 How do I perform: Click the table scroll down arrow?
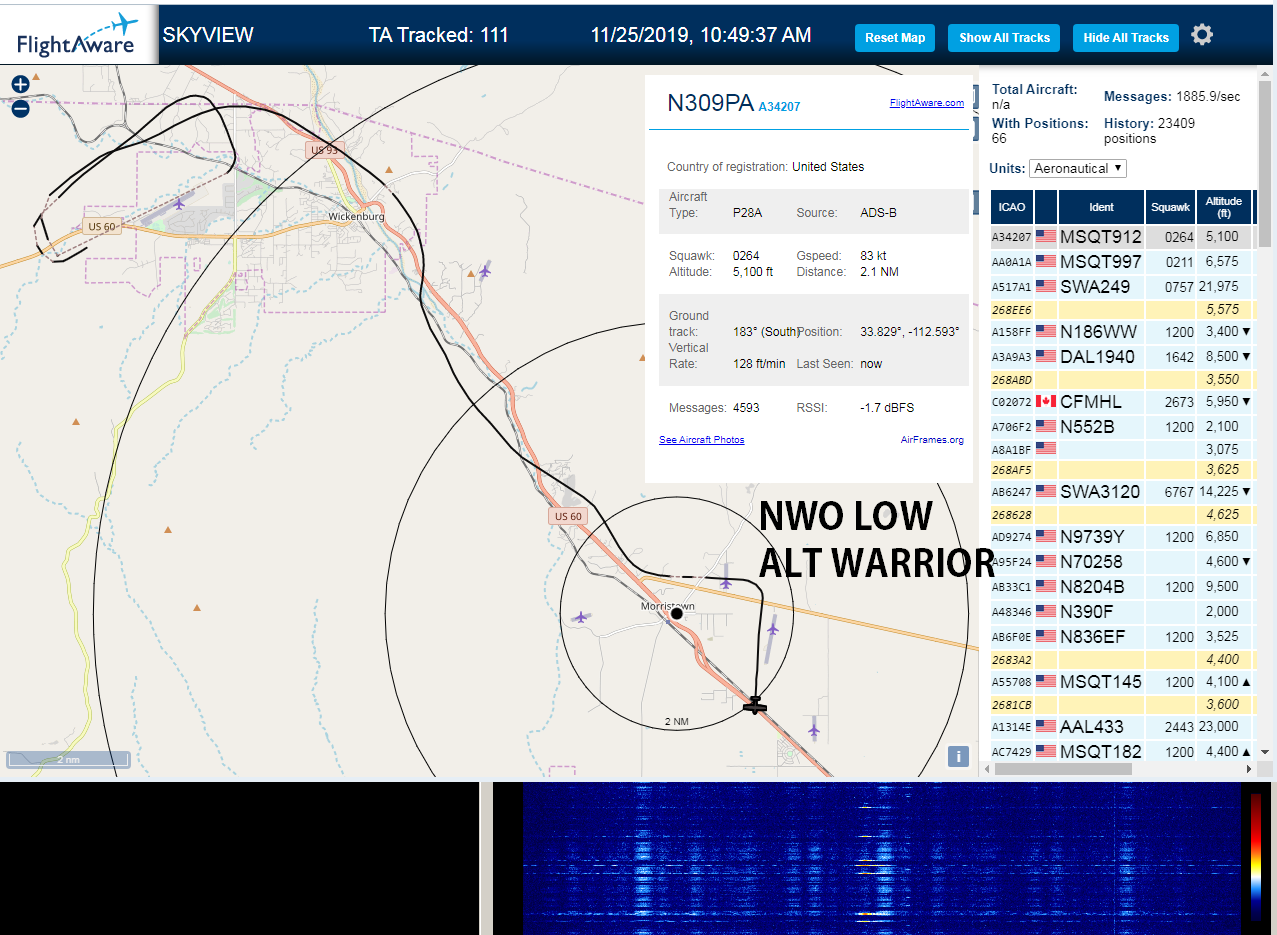coord(1264,752)
